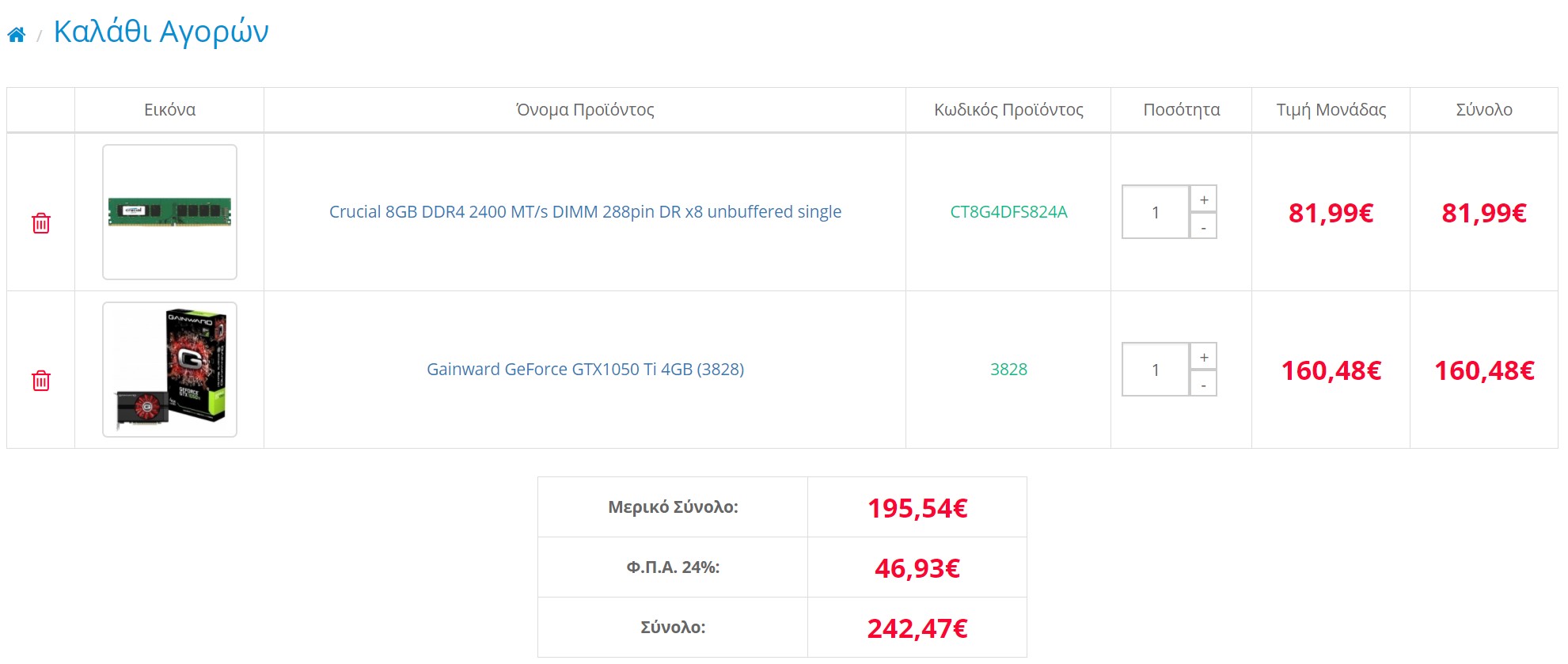Click the Gainward graphics card thumbnail

coord(169,370)
